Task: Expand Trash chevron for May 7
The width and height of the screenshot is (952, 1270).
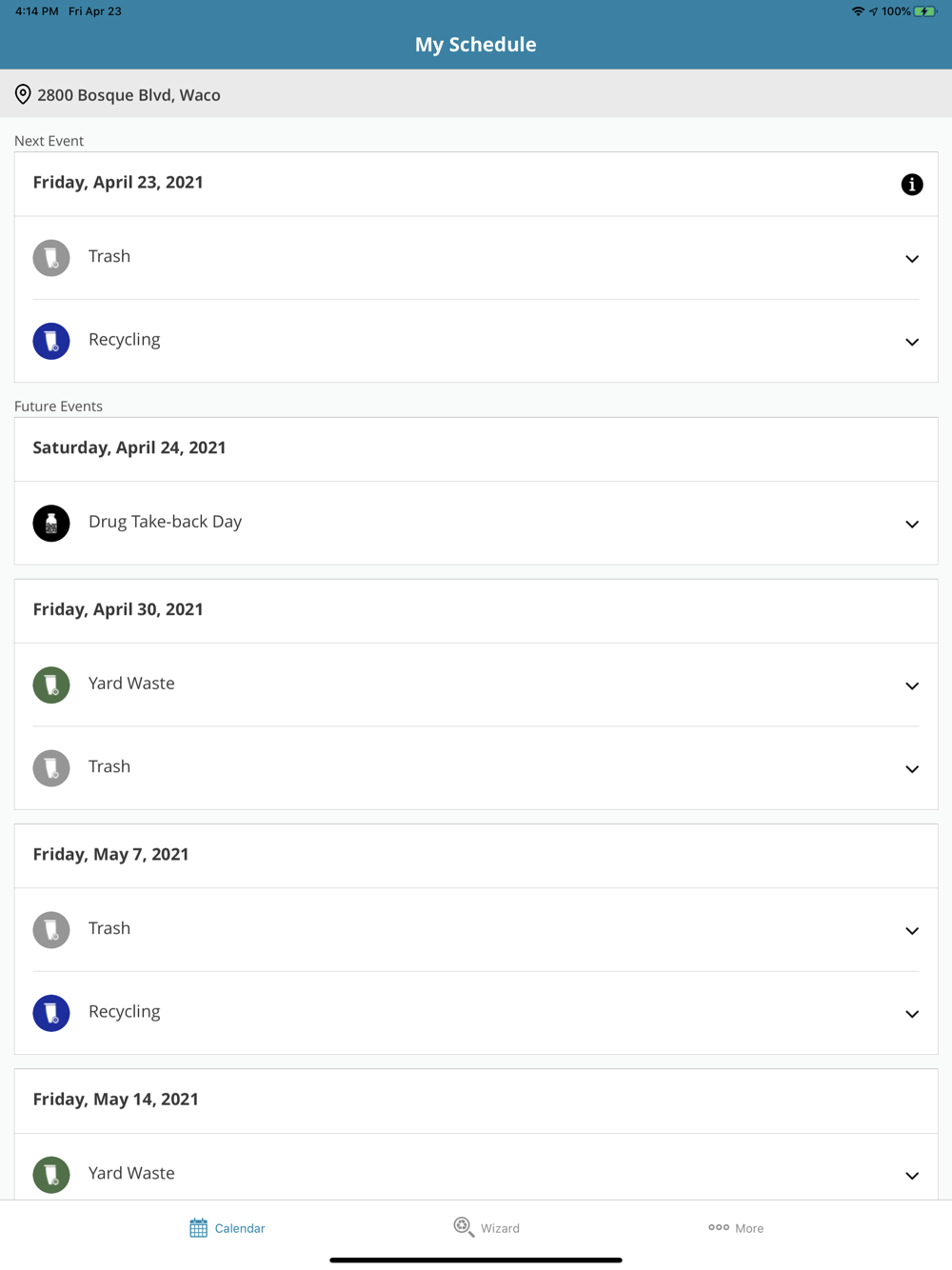Action: tap(912, 930)
